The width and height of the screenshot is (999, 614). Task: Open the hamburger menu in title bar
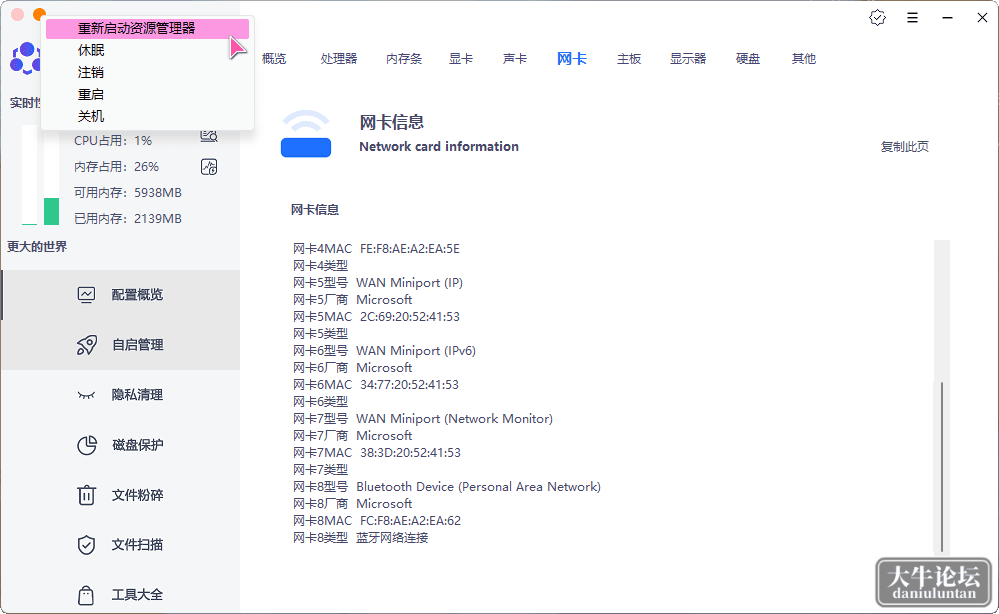pos(912,18)
